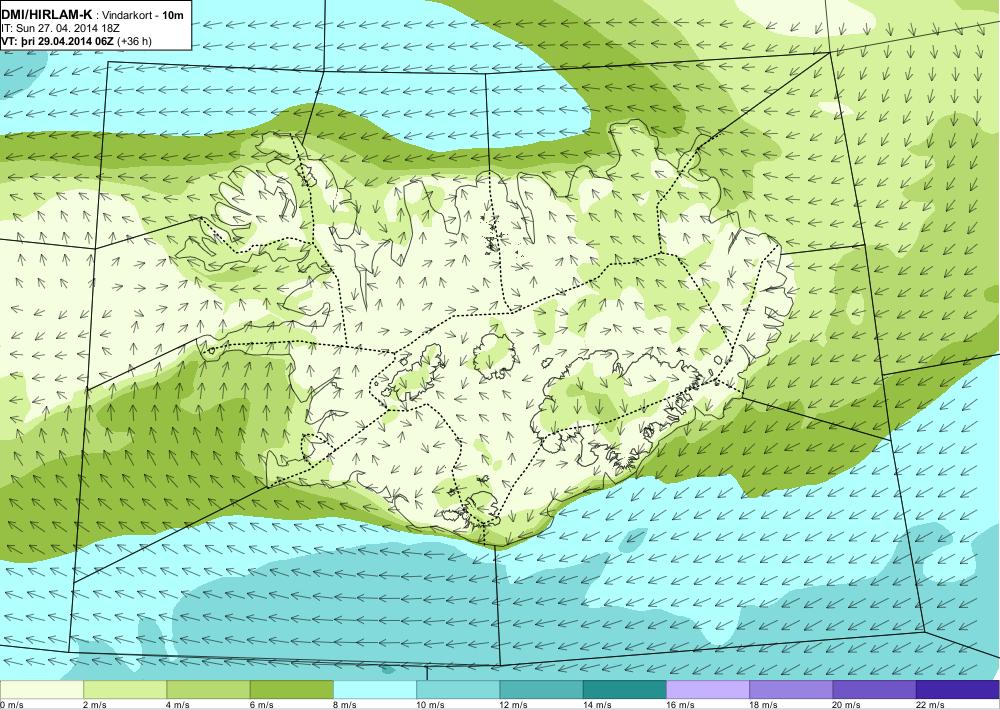Image resolution: width=1000 pixels, height=710 pixels.
Task: Click the lavender 16–18 m/s legend swatch
Action: (708, 690)
